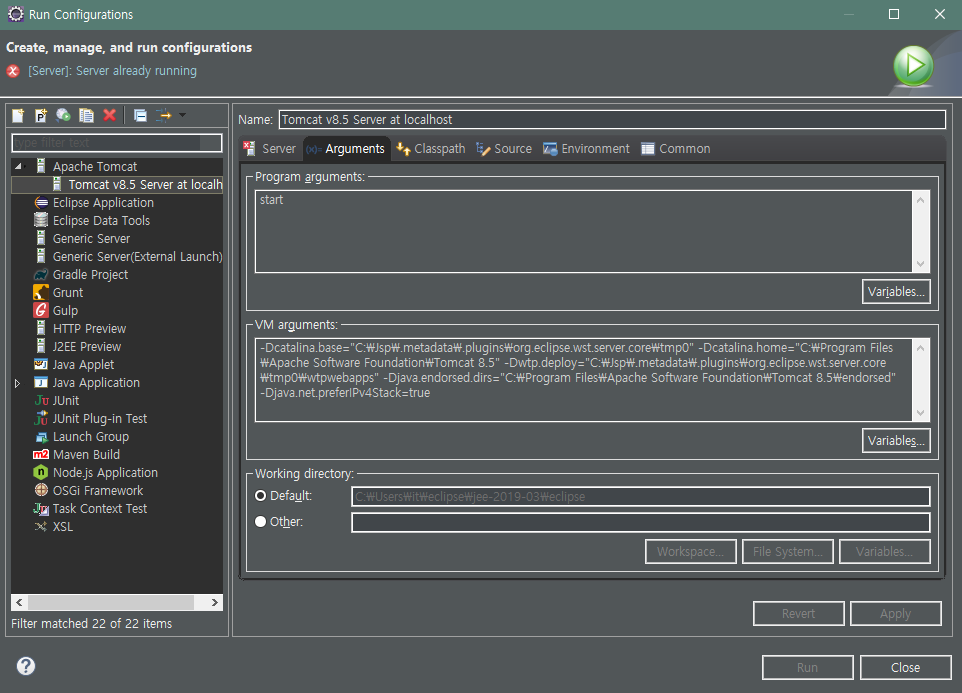Click the Launch Group icon
962x693 pixels.
[41, 437]
